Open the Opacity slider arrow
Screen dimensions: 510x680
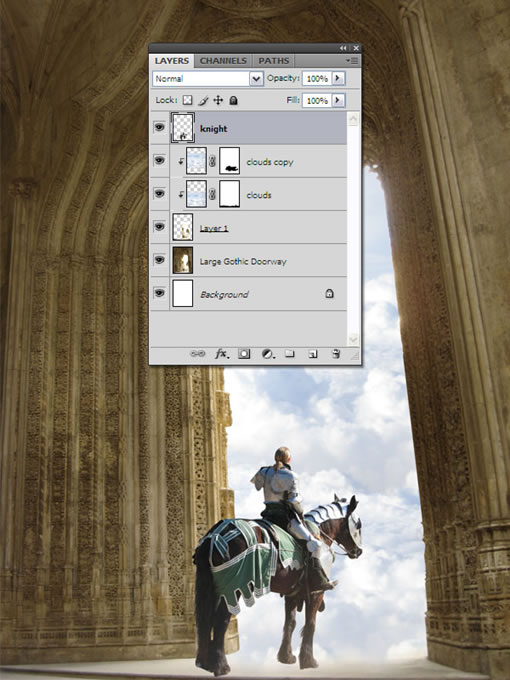338,78
